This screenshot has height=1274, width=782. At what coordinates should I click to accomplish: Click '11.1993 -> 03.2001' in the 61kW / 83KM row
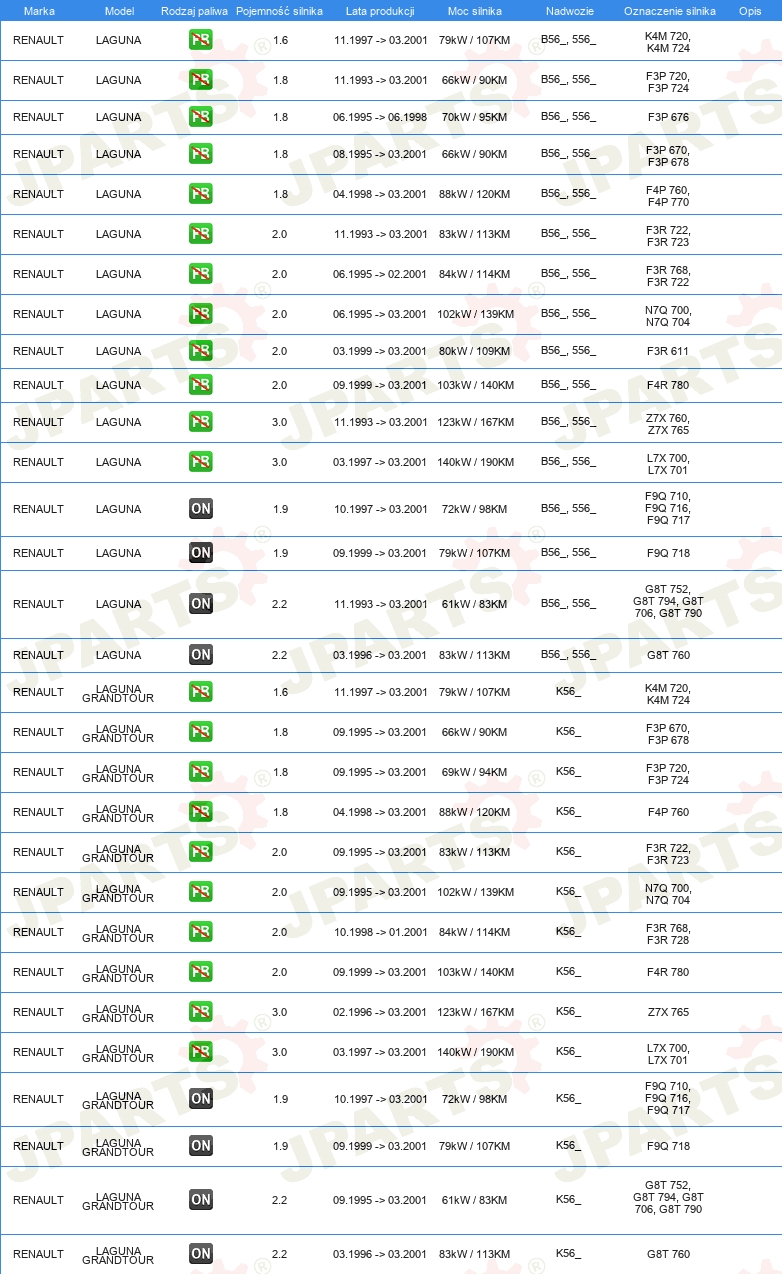pos(380,604)
